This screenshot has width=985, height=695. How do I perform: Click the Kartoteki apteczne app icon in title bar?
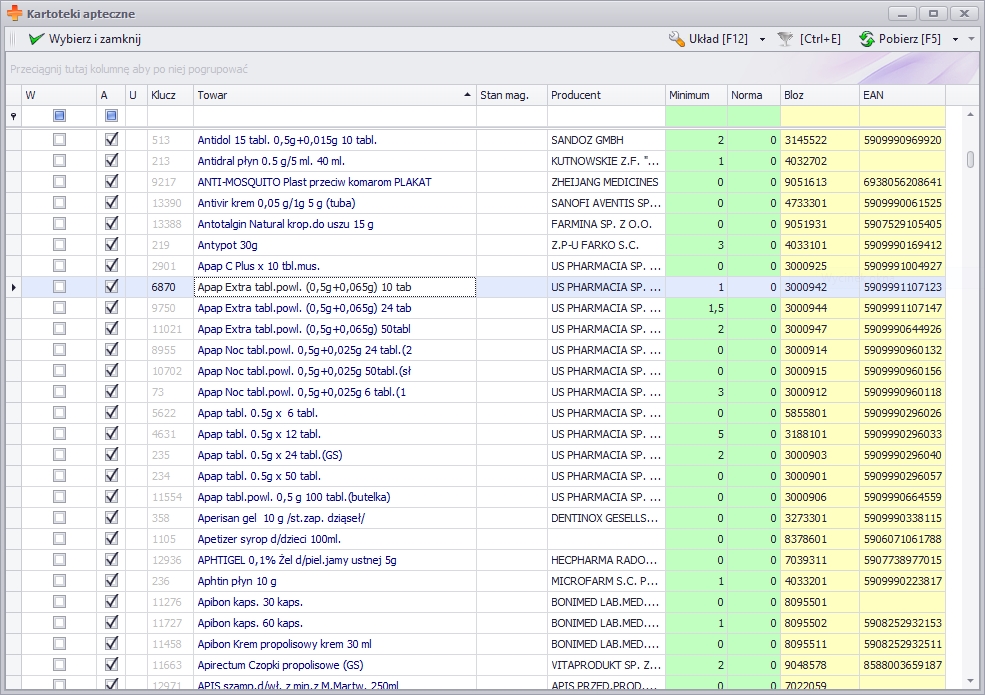[14, 14]
